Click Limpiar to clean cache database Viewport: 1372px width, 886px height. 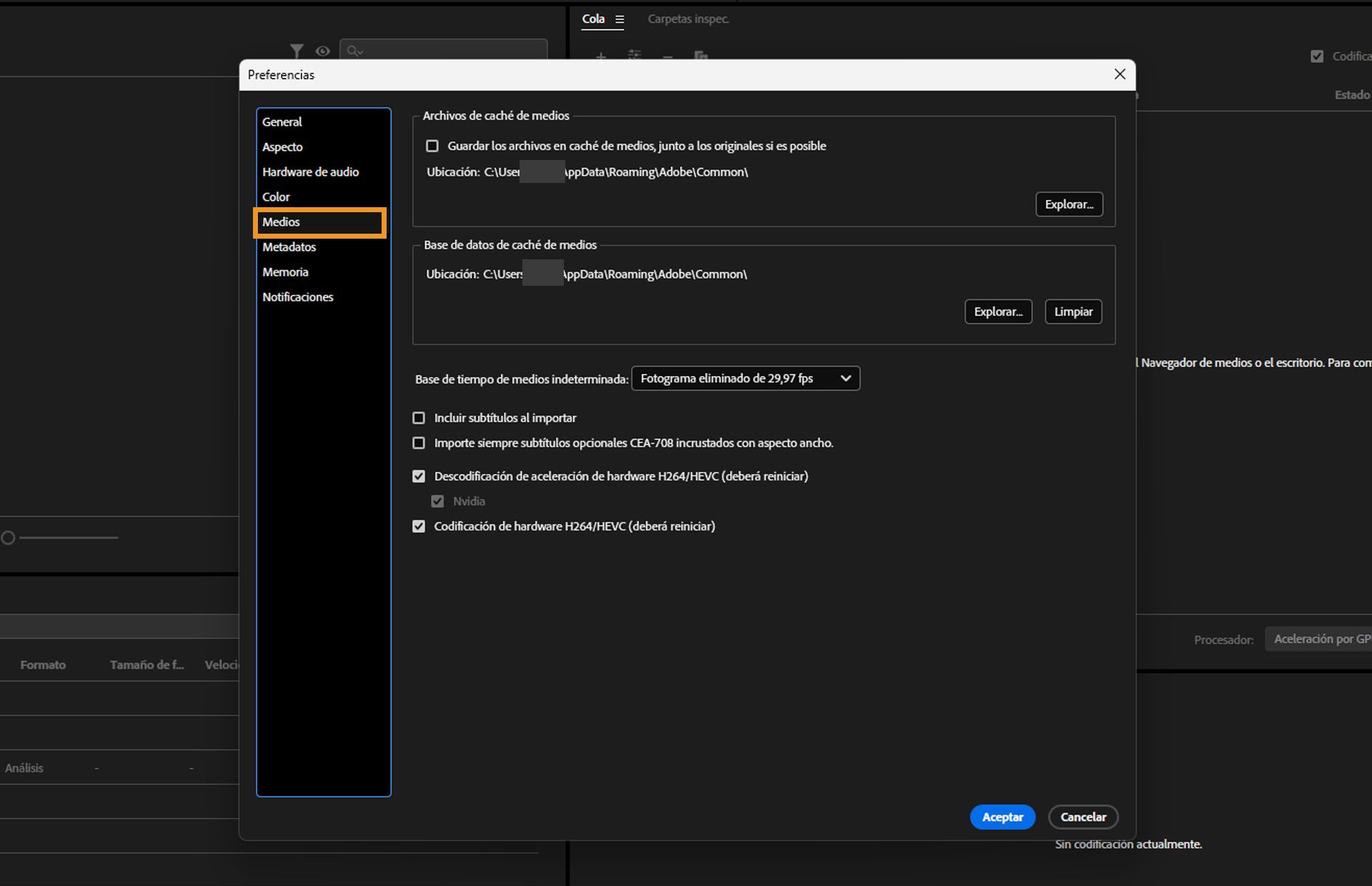[x=1073, y=312]
